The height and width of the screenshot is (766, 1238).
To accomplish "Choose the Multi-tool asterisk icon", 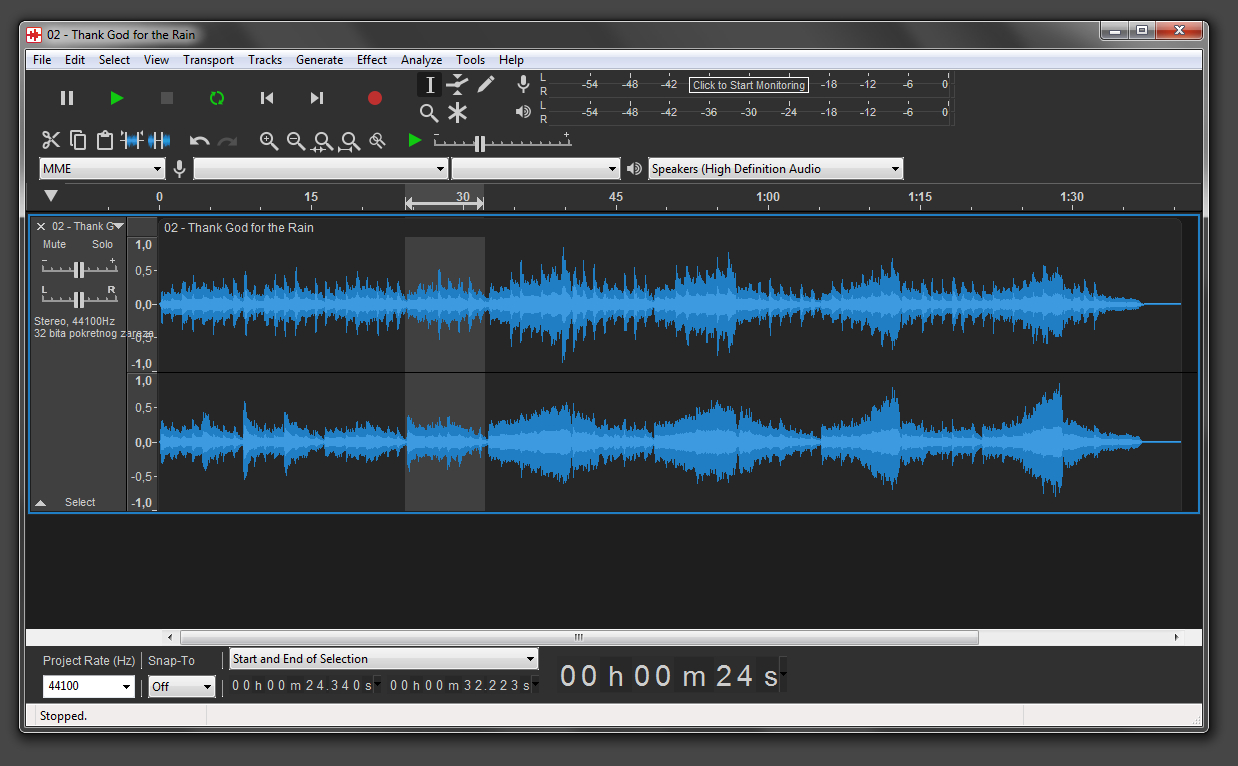I will tap(457, 113).
